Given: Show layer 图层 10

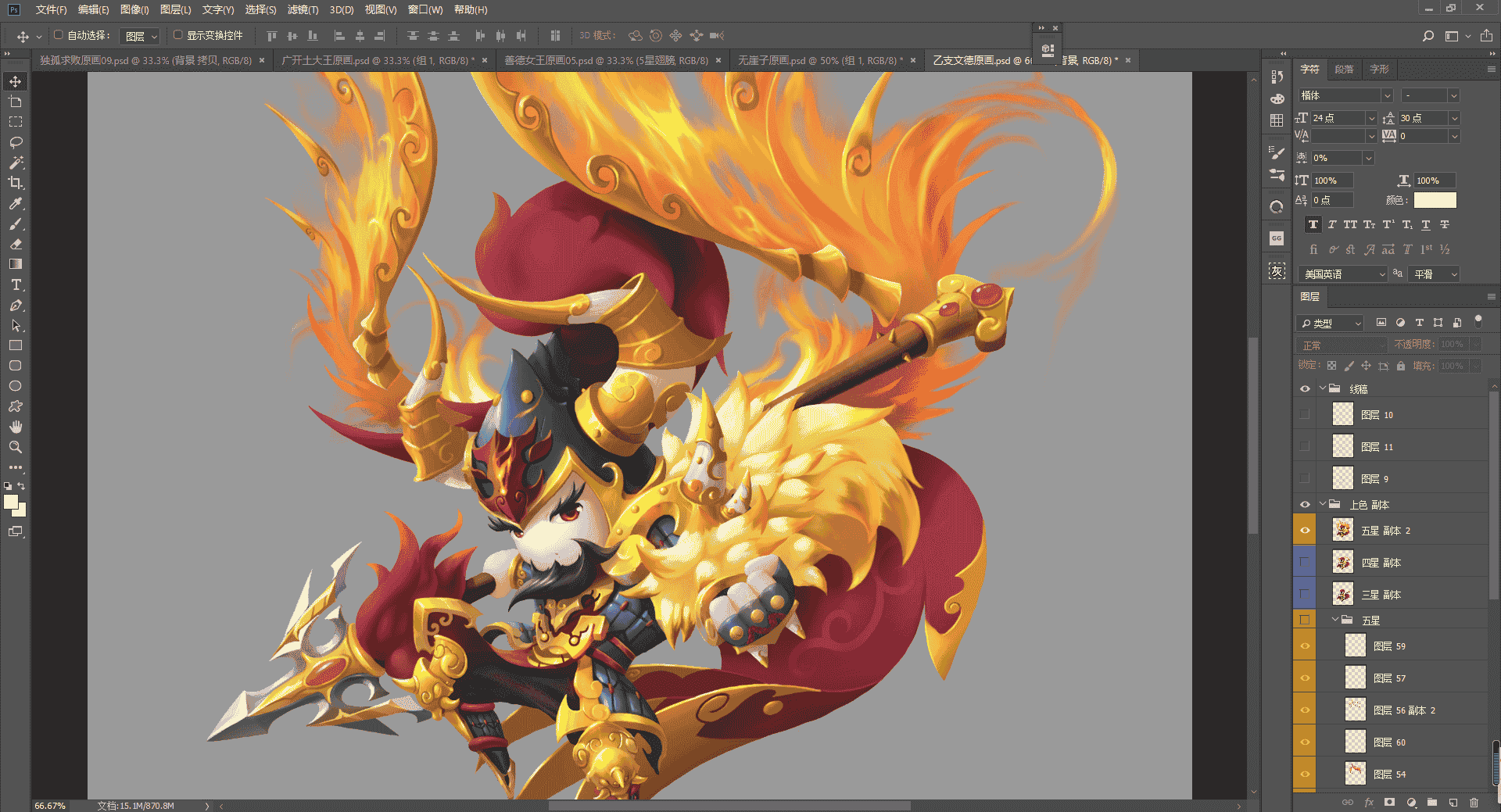Looking at the screenshot, I should pyautogui.click(x=1305, y=414).
